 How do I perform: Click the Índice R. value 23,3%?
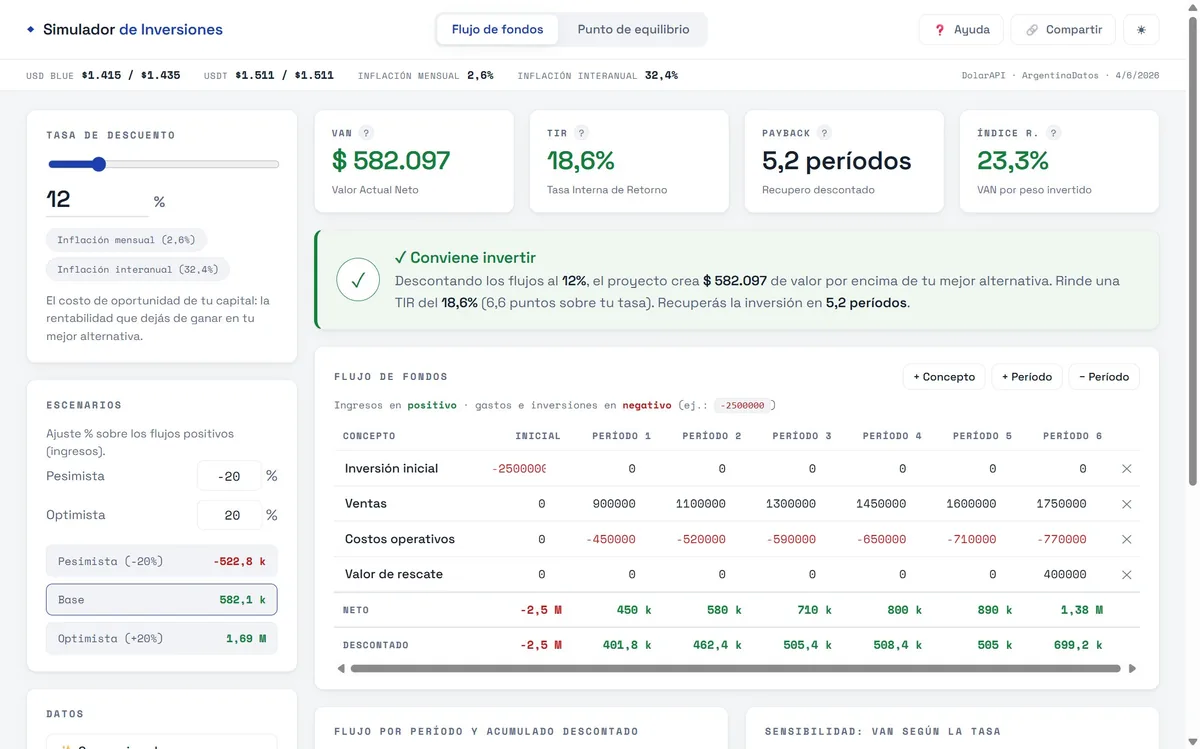coord(1013,160)
